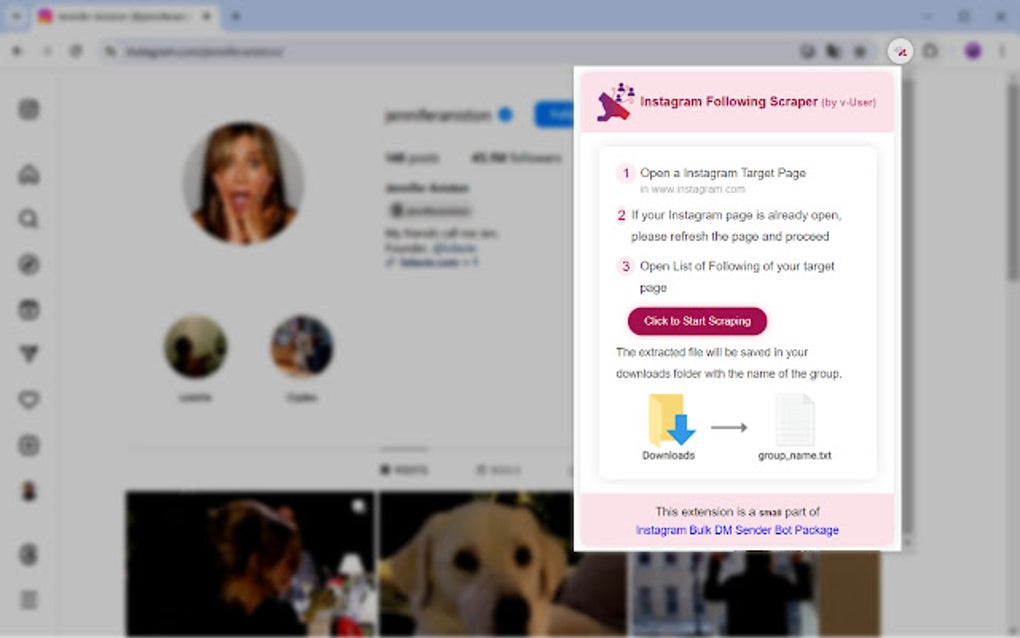Click the Notifications heart icon
Image resolution: width=1020 pixels, height=638 pixels.
(29, 399)
